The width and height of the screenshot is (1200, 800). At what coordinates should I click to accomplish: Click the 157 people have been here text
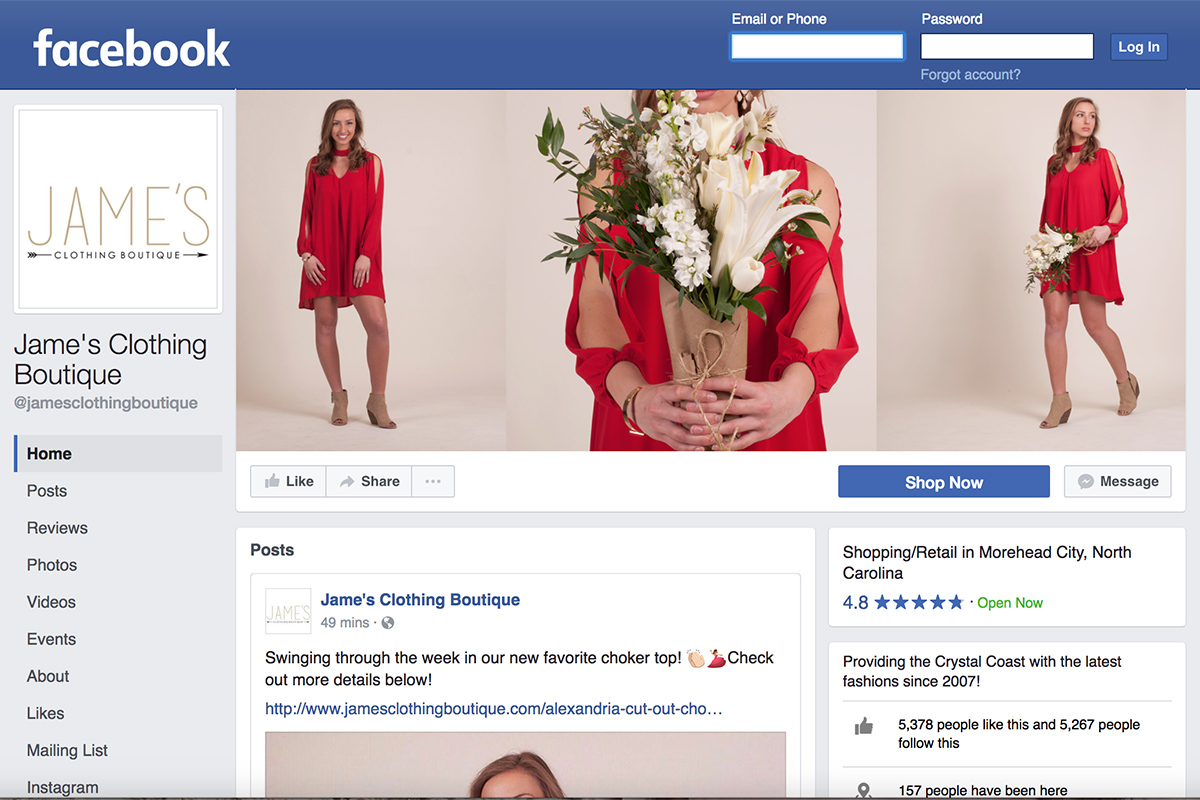coord(983,791)
